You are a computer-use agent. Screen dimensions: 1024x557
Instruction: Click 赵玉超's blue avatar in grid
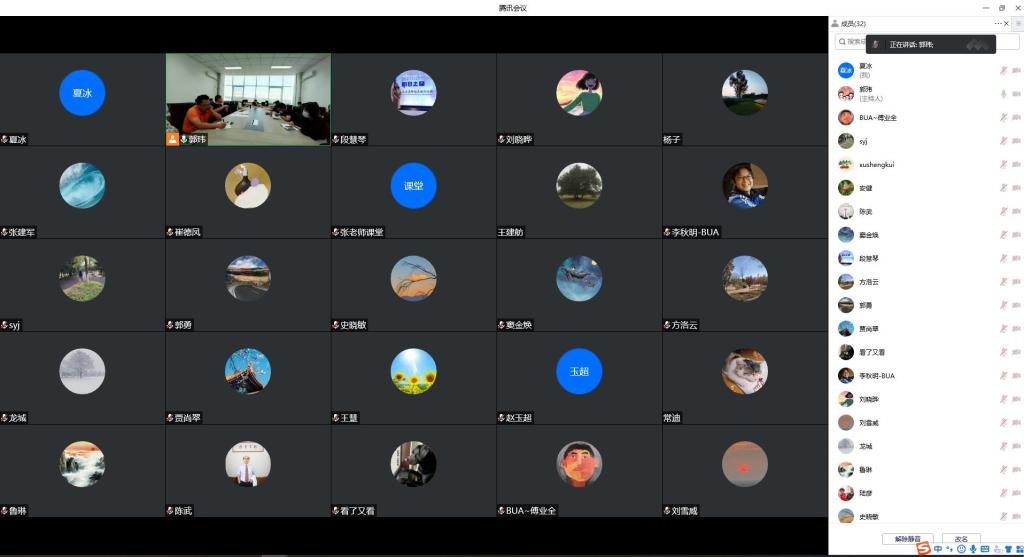pos(579,371)
